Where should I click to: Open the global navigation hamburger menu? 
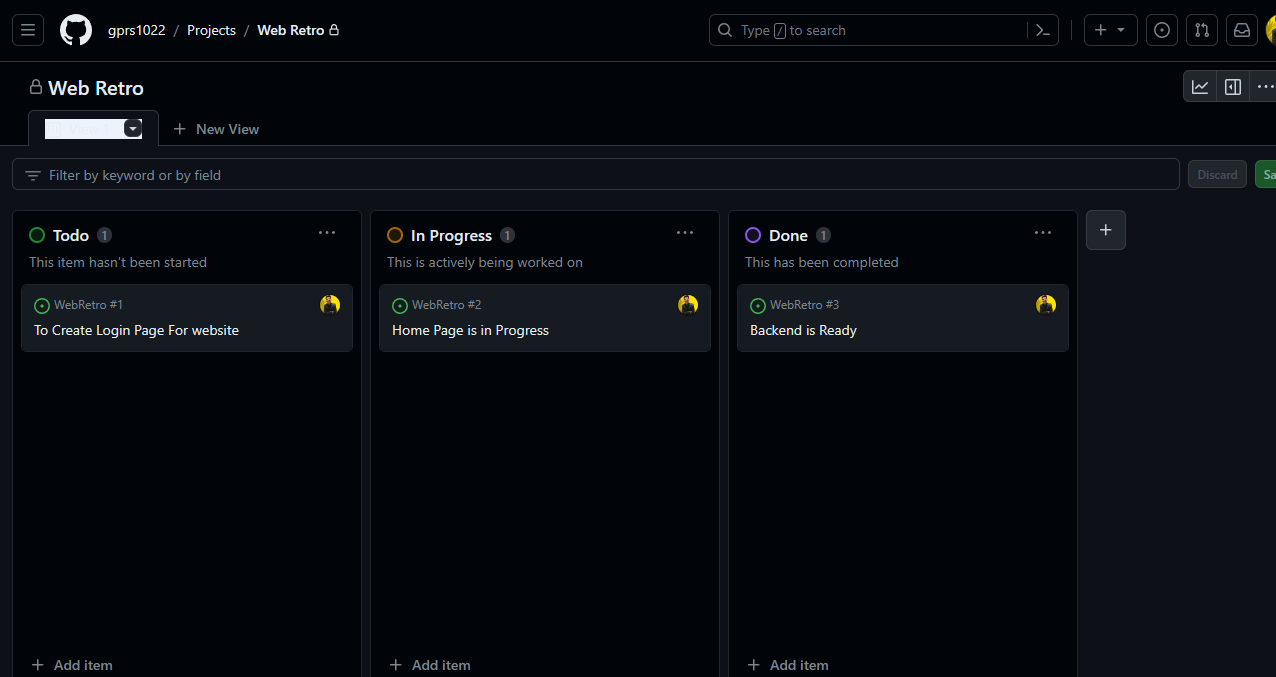27,29
